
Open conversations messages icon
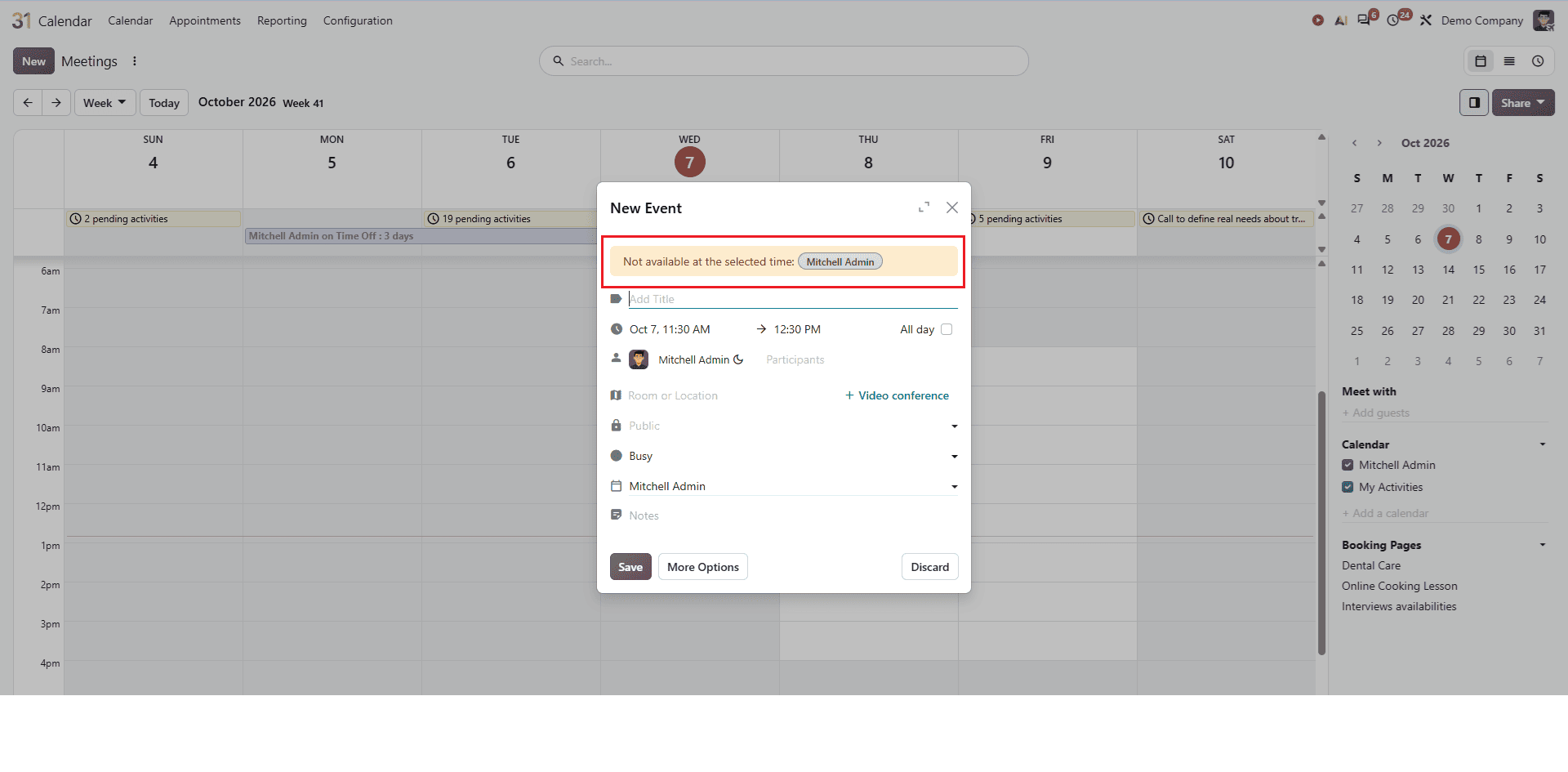(1365, 20)
